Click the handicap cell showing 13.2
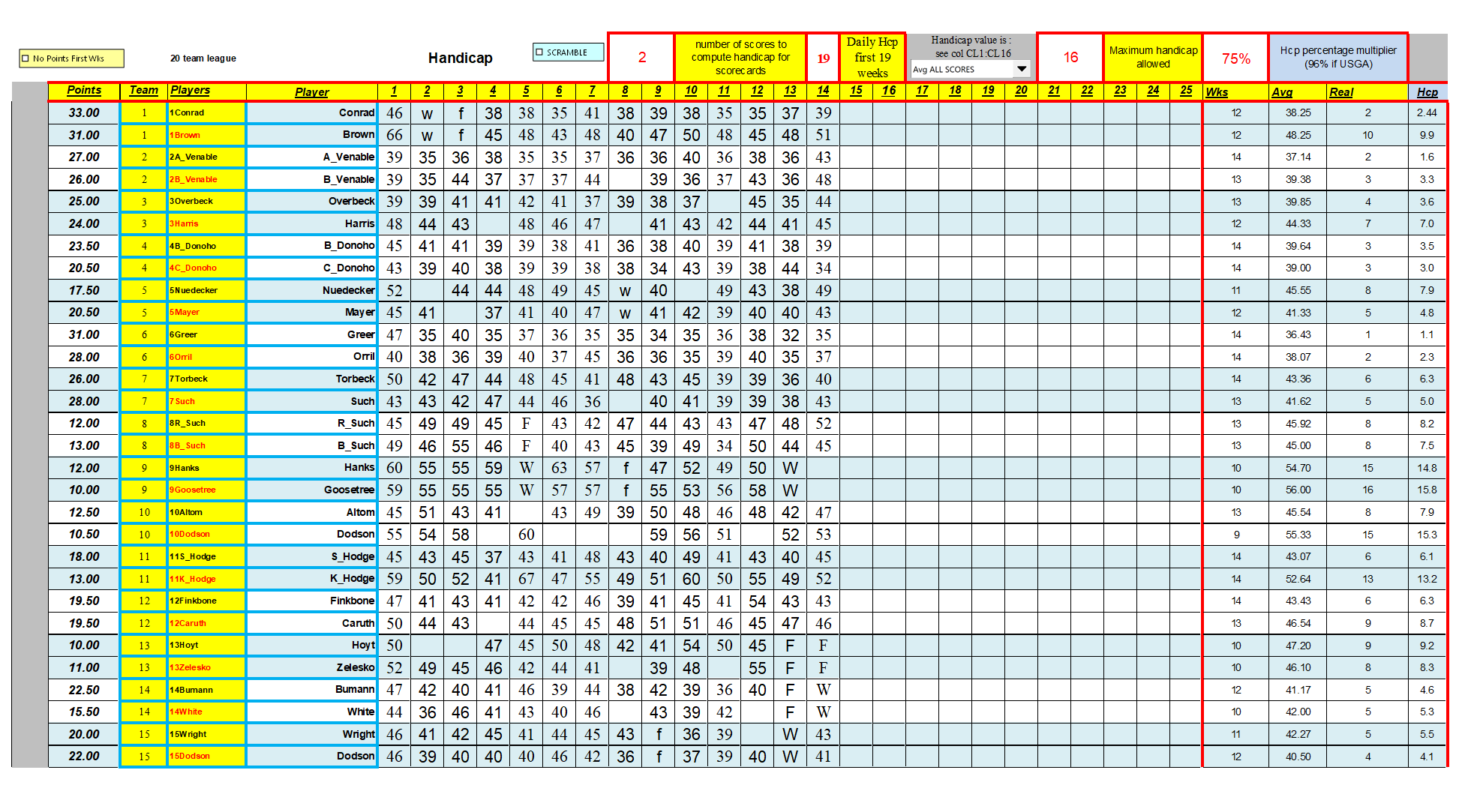 pos(1427,579)
